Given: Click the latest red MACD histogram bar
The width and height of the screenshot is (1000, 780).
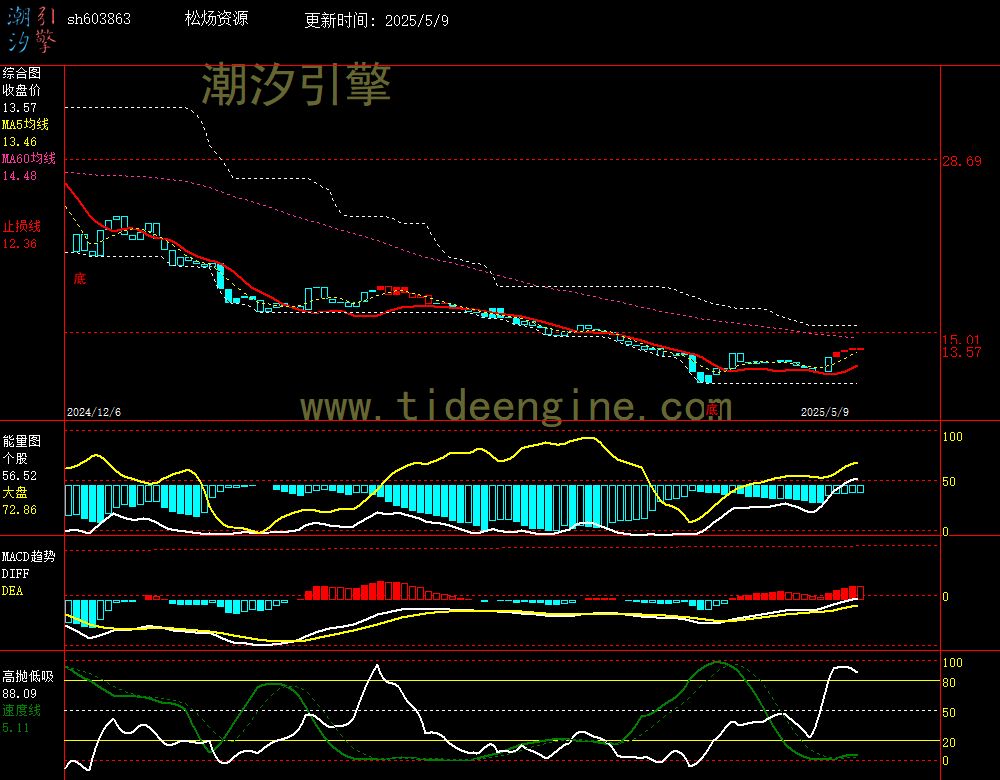Looking at the screenshot, I should coord(860,592).
